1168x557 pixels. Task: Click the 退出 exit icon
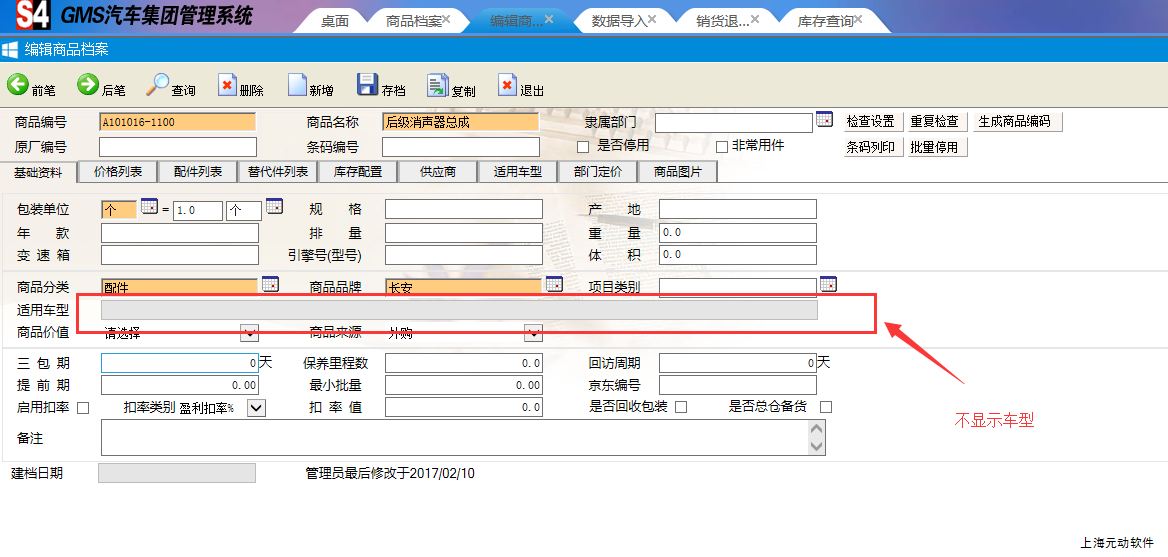[x=507, y=86]
